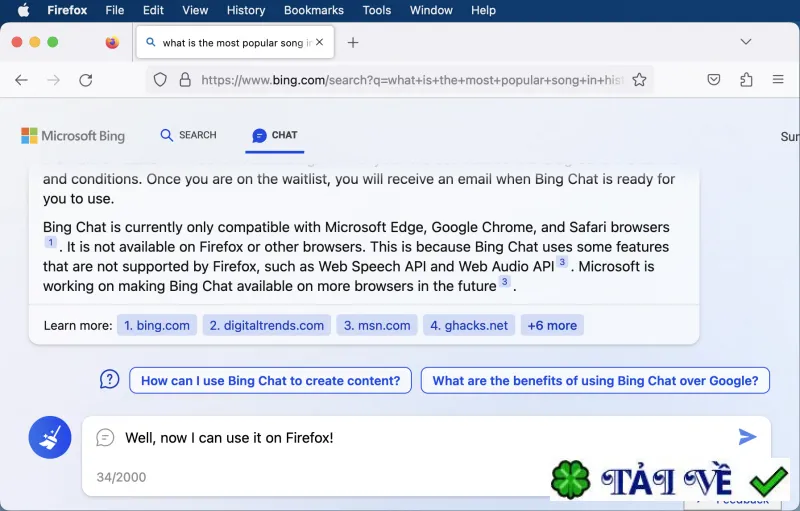Click the '34/2000' character counter

coord(121,477)
